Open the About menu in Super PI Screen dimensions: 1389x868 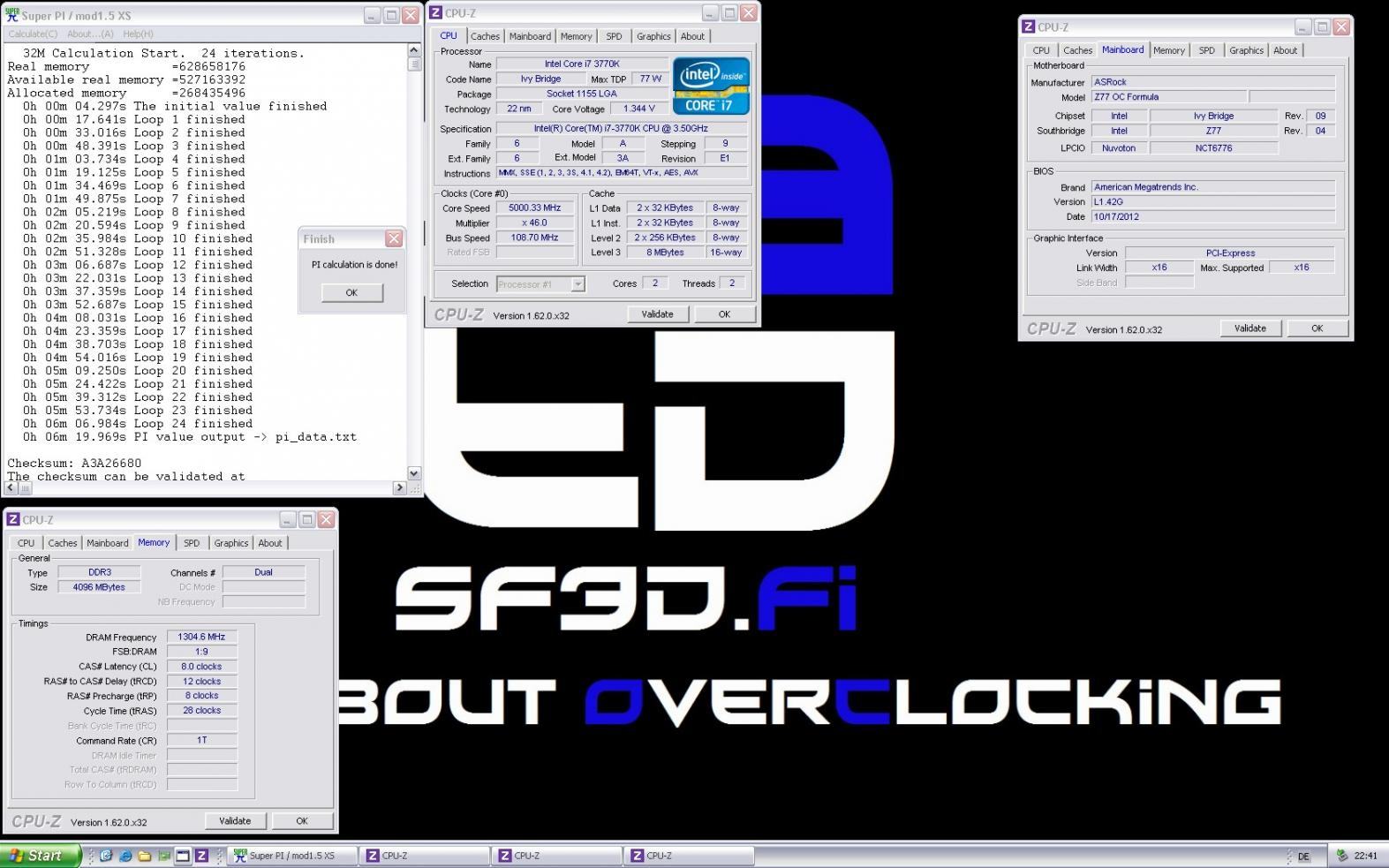point(90,34)
